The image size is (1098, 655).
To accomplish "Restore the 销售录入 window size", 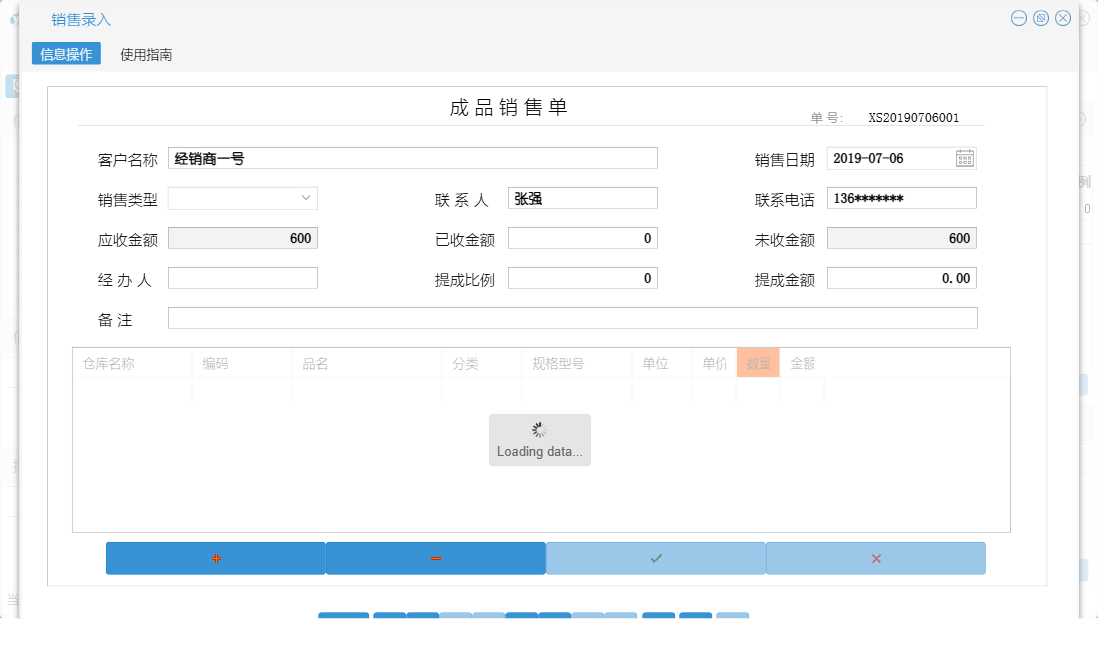I will pos(1040,17).
